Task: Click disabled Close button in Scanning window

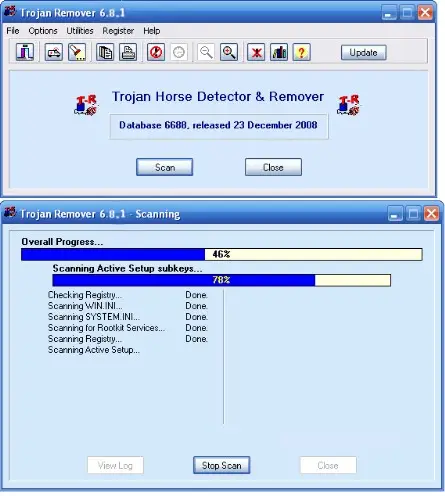Action: (328, 465)
